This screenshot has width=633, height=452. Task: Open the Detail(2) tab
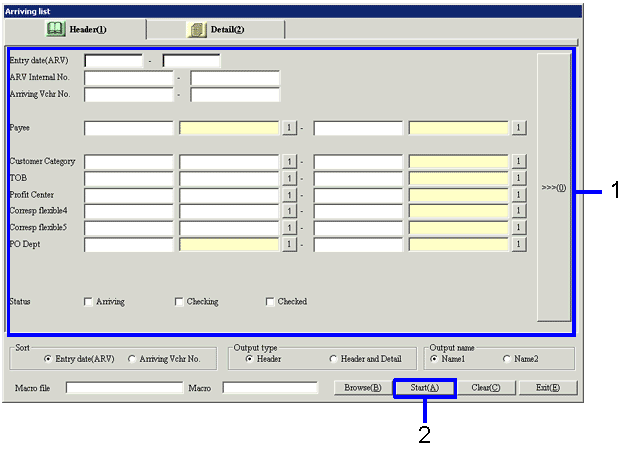pyautogui.click(x=216, y=29)
